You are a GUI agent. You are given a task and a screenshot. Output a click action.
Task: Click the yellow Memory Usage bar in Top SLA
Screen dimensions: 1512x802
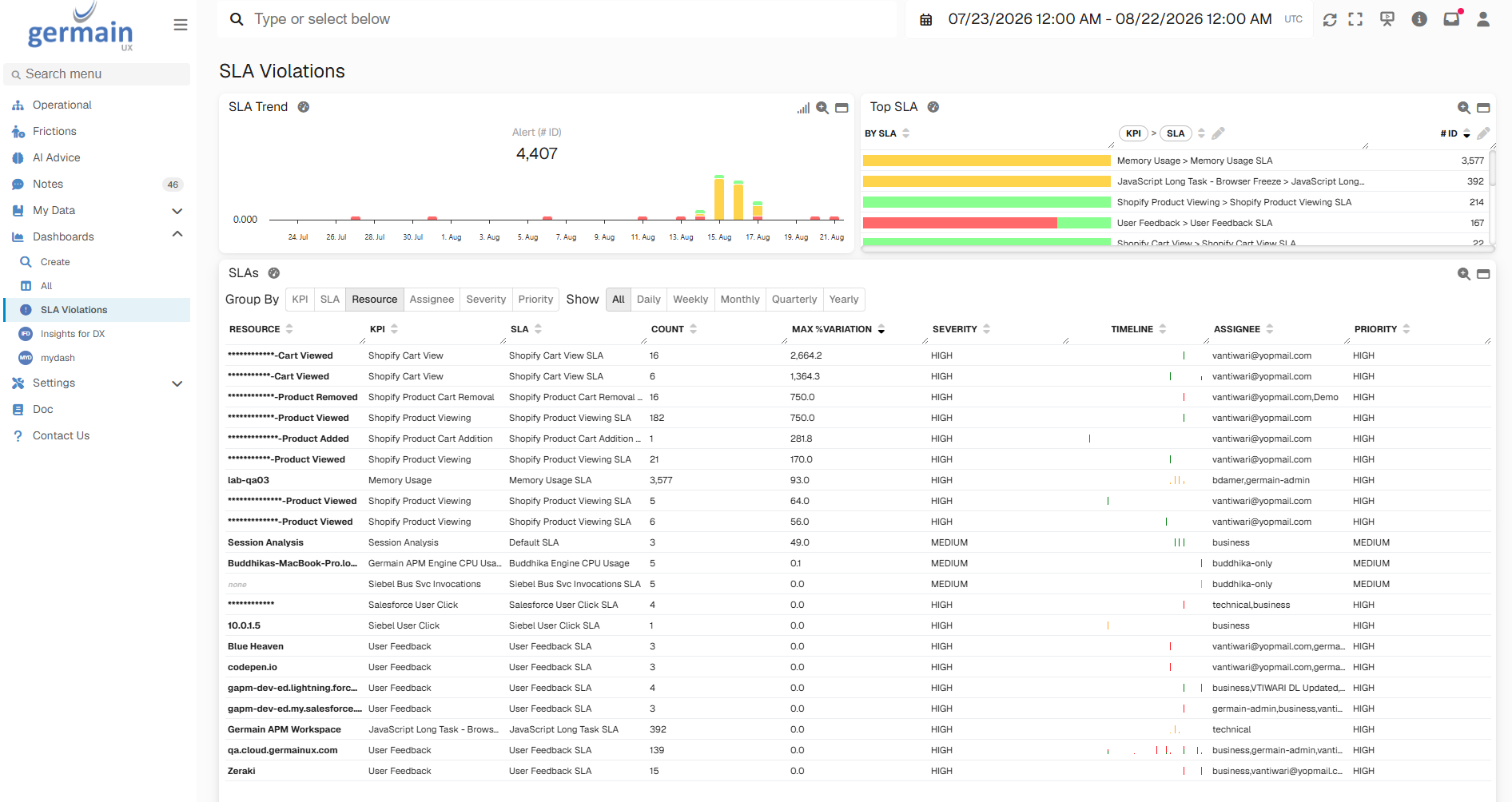click(987, 161)
